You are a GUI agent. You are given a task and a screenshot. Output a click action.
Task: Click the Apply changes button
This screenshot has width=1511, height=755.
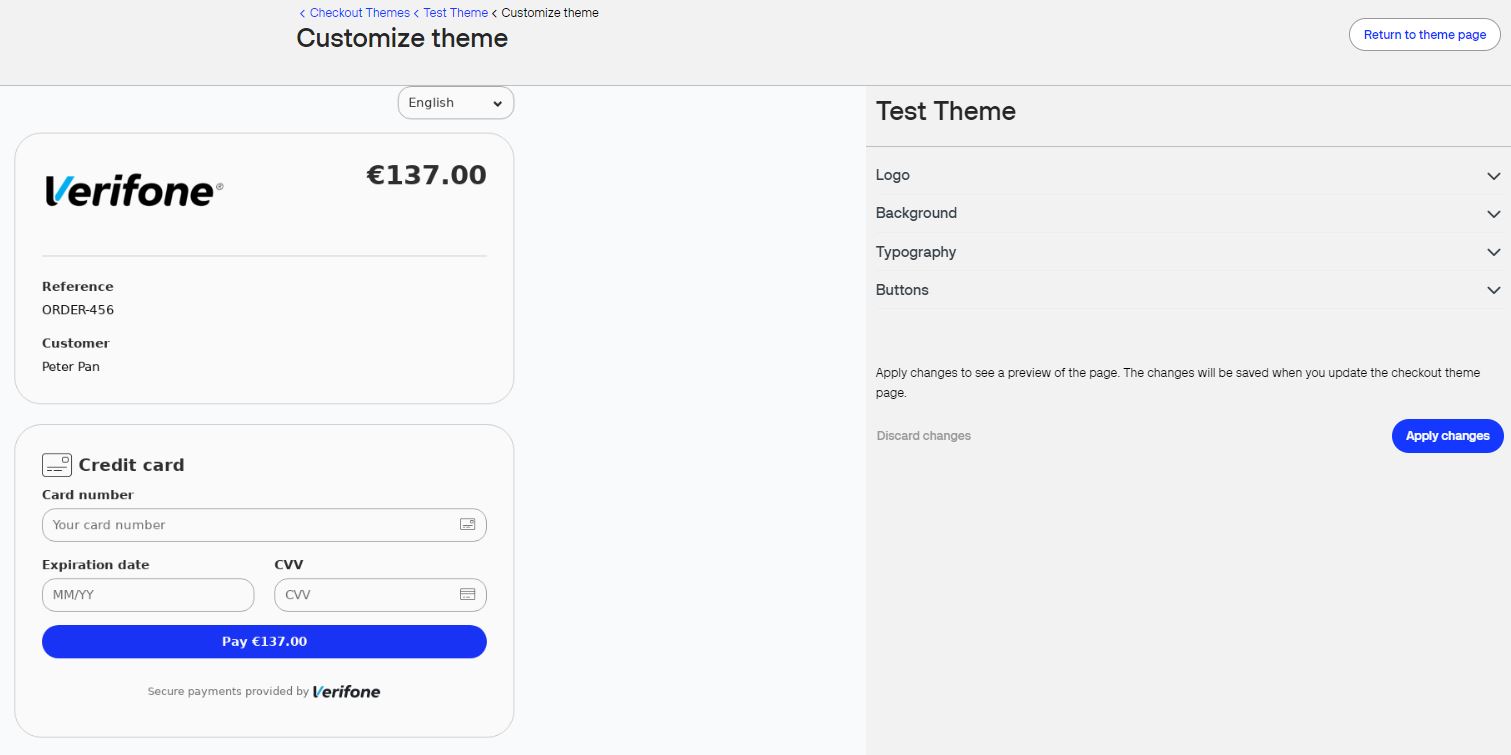tap(1447, 436)
